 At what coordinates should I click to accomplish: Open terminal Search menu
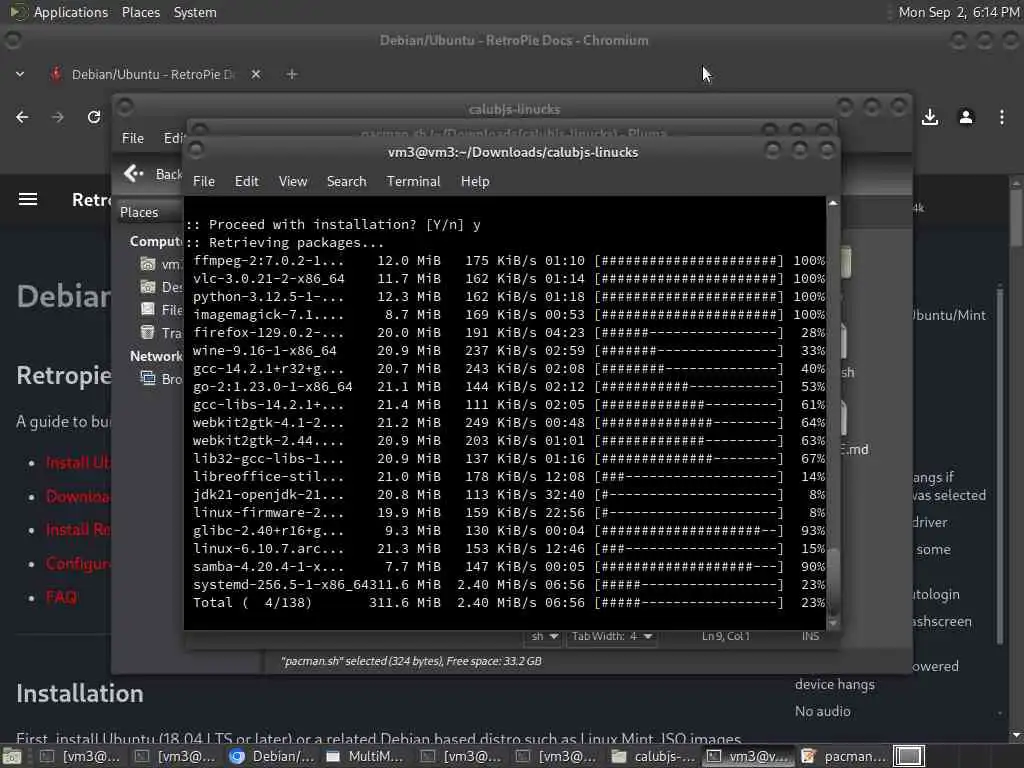click(346, 182)
